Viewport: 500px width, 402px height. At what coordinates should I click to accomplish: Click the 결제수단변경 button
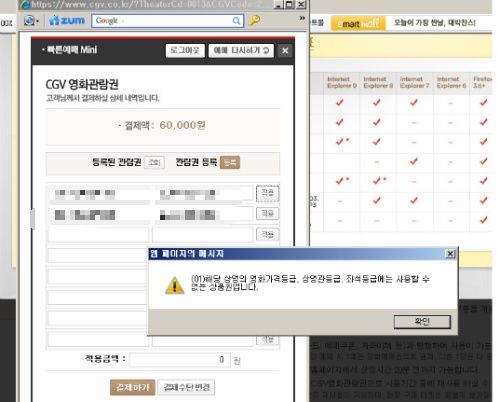click(x=186, y=387)
